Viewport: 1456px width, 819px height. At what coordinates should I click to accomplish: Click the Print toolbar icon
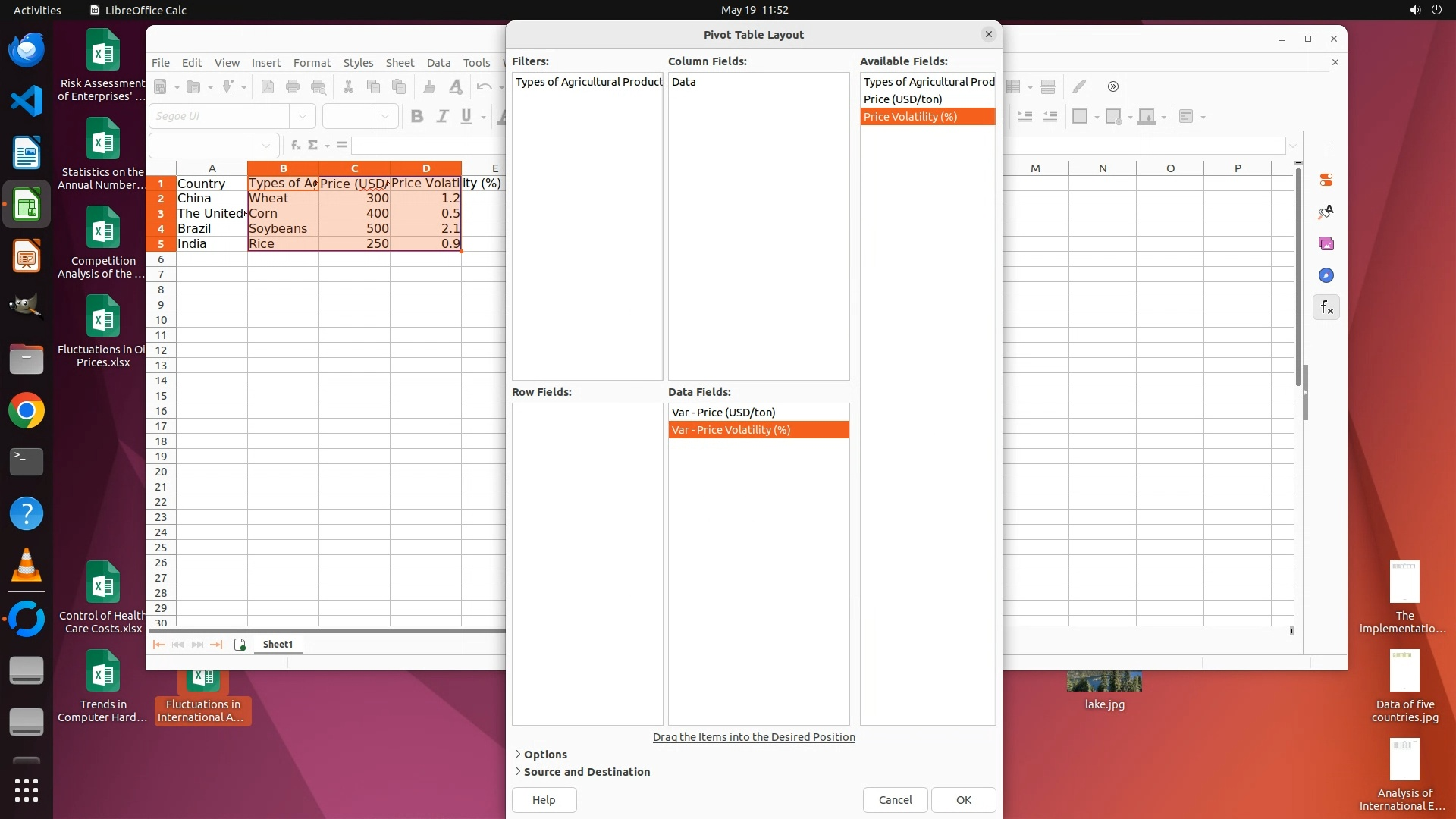click(293, 87)
